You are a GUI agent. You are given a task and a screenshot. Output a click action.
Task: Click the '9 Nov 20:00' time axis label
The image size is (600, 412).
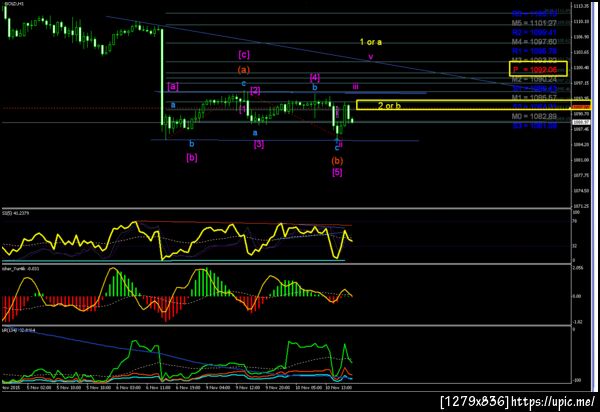279,388
